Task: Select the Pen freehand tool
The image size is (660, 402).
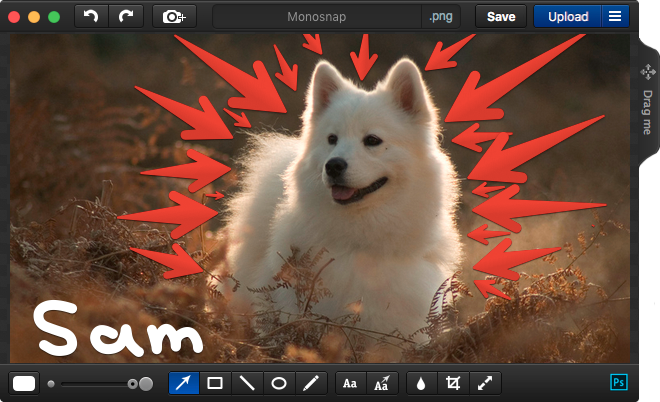Action: pos(311,383)
